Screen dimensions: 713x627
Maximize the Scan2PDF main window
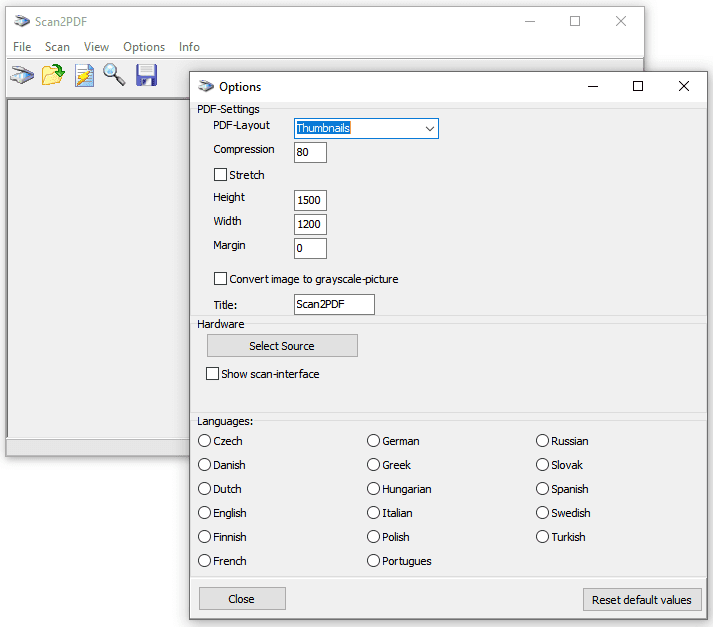(575, 21)
